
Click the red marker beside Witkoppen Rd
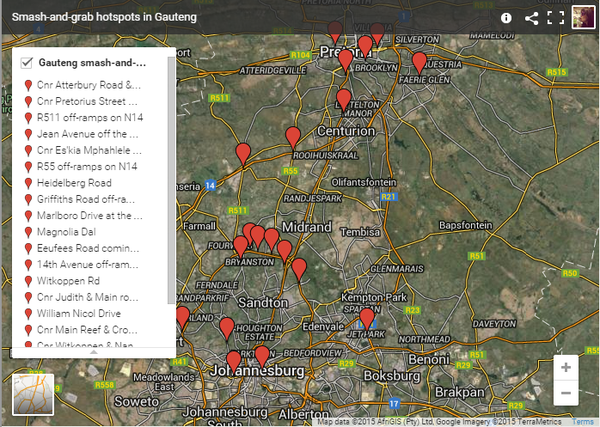point(28,281)
